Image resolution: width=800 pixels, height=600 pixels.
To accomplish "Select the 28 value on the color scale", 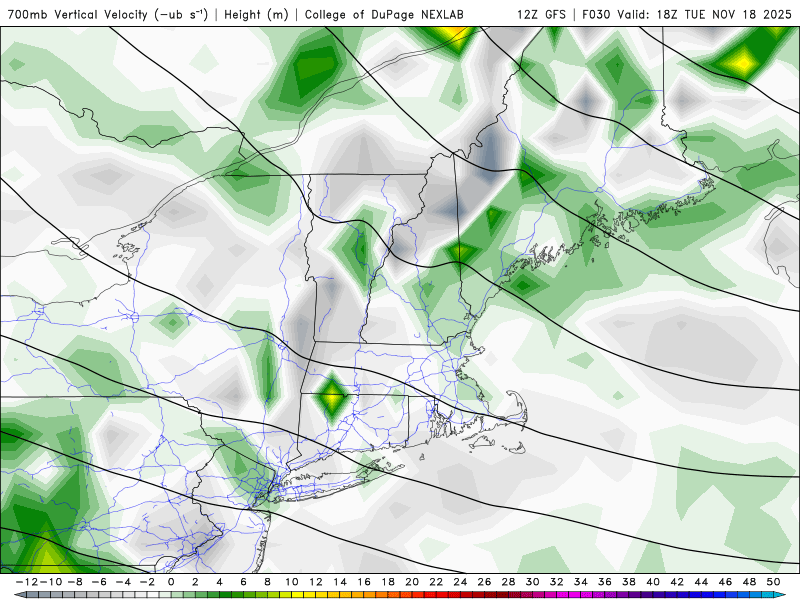I will pos(508,582).
